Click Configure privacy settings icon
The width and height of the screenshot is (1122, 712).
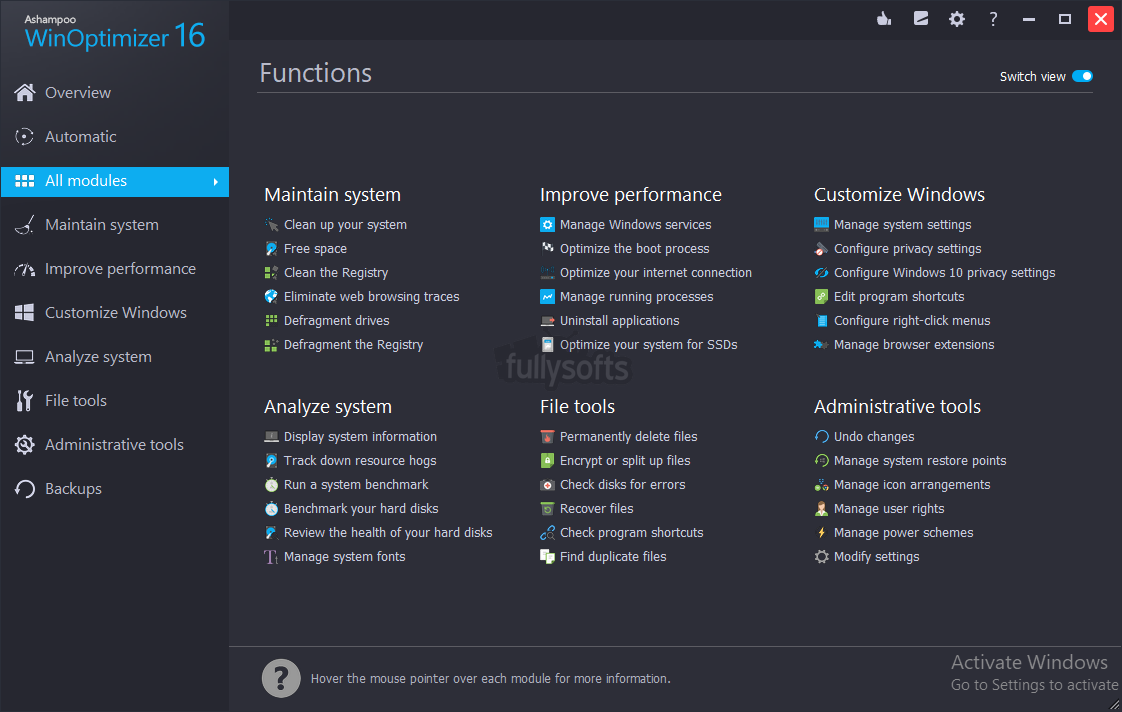tap(821, 249)
